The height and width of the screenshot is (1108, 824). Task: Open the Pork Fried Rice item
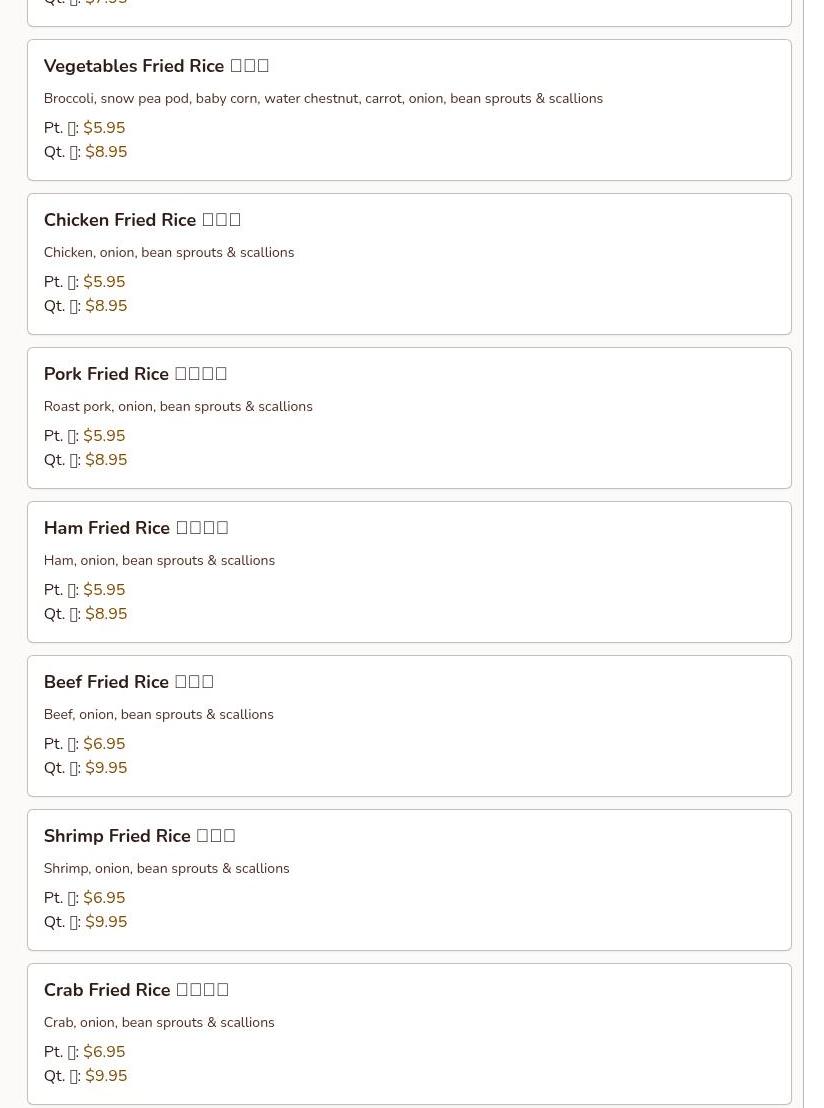[135, 374]
